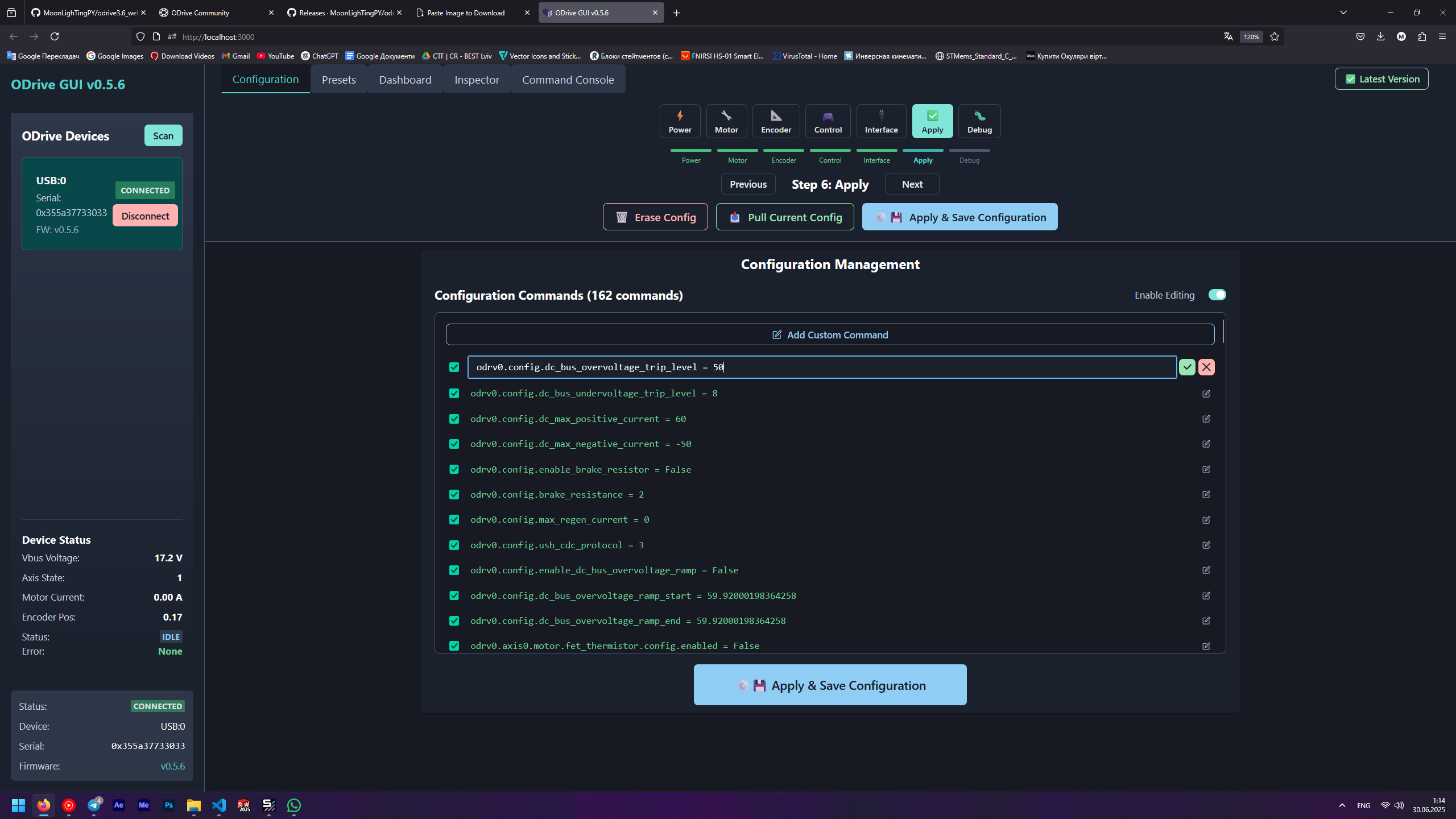Open the Interface configuration step
The image size is (1456, 819).
click(x=881, y=121)
